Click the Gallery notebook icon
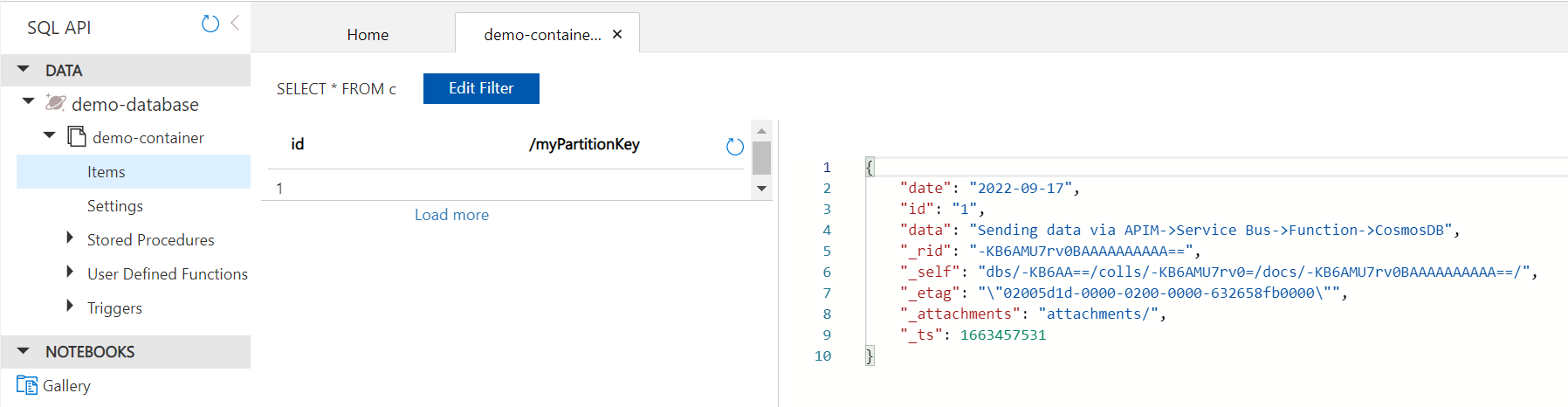 click(x=27, y=385)
